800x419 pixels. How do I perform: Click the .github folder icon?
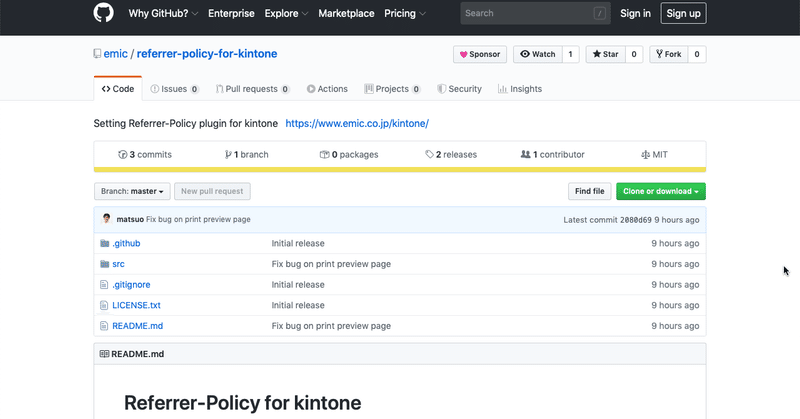105,243
